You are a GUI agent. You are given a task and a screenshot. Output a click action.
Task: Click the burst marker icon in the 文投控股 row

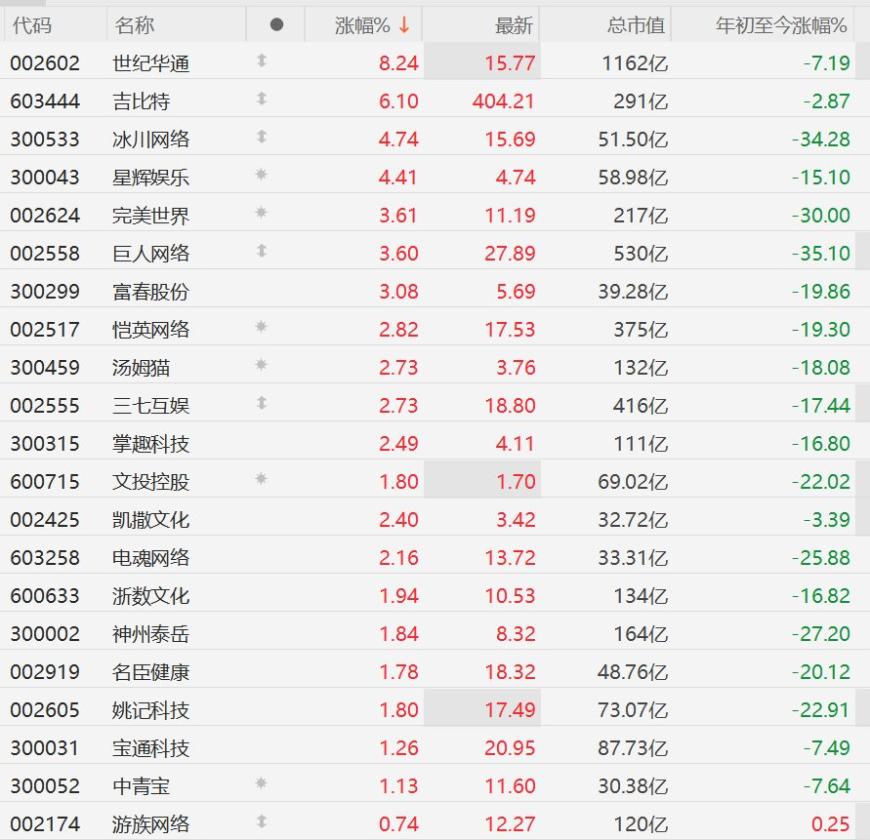(x=261, y=479)
